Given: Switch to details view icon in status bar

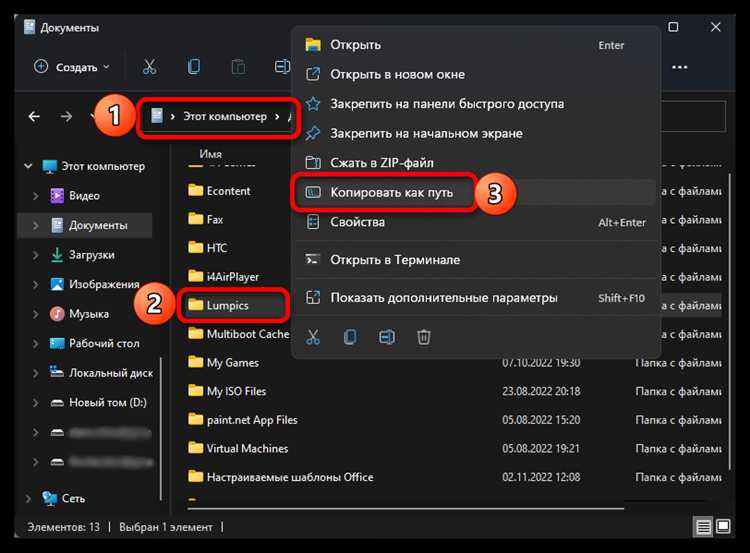Looking at the screenshot, I should (704, 527).
